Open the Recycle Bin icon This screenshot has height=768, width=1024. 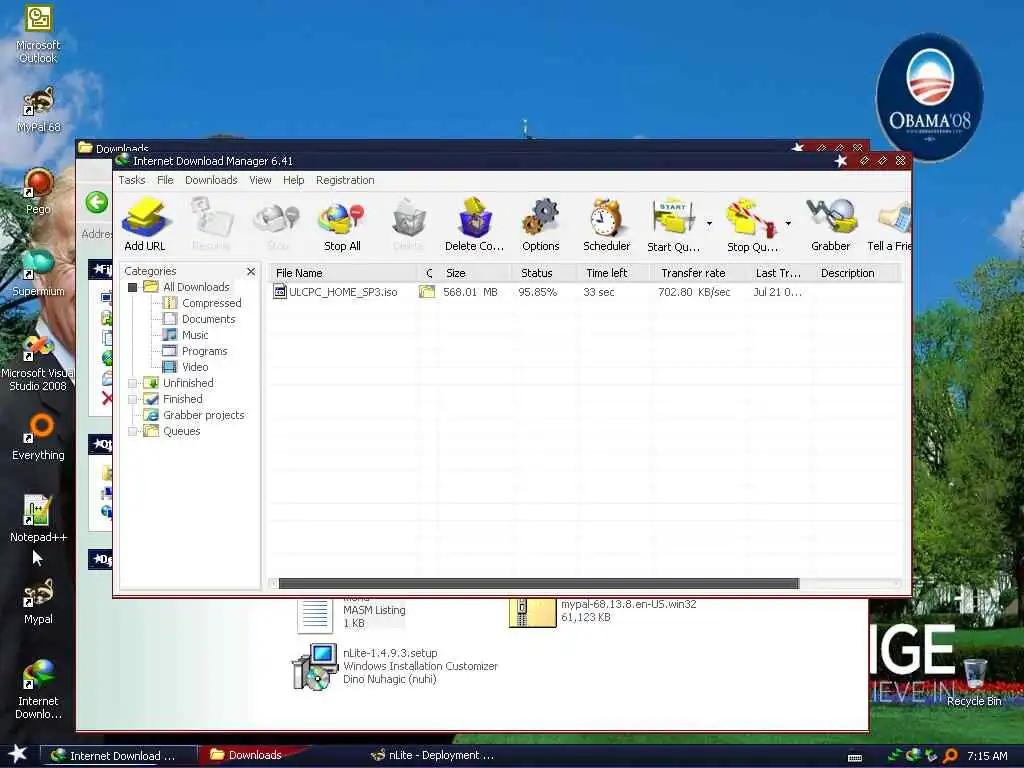(974, 683)
